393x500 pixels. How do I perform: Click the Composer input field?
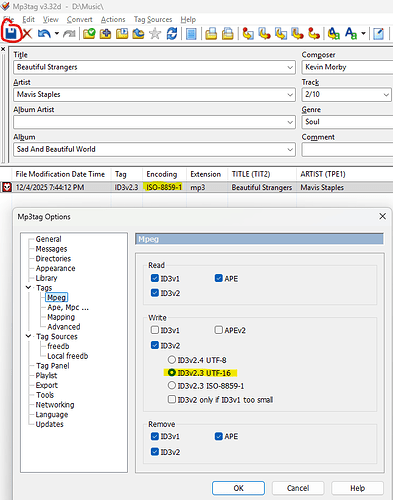click(347, 67)
